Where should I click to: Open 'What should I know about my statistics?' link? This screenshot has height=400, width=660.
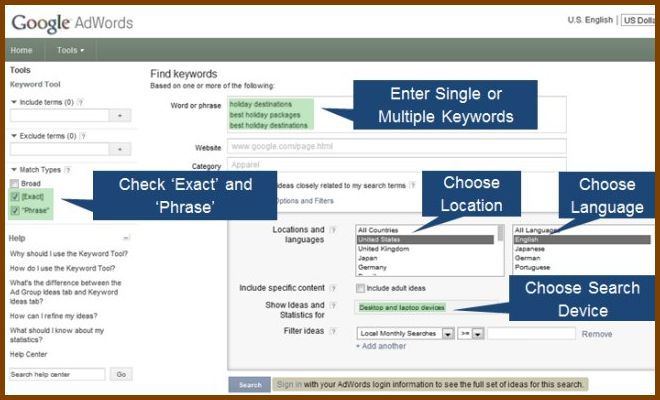57,335
